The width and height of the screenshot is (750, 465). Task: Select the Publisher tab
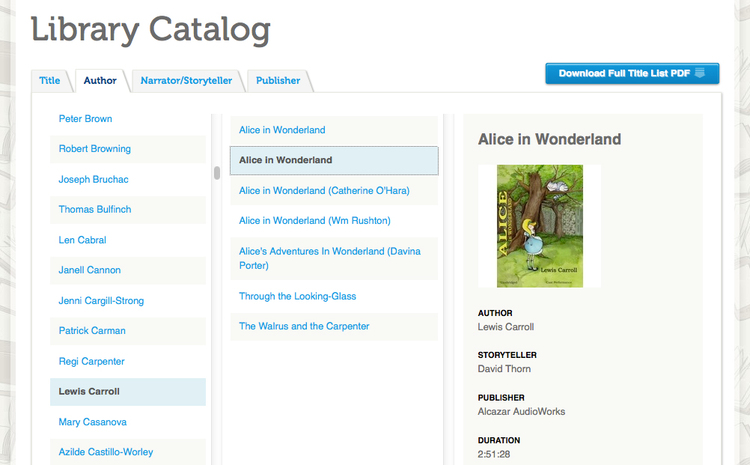point(277,80)
